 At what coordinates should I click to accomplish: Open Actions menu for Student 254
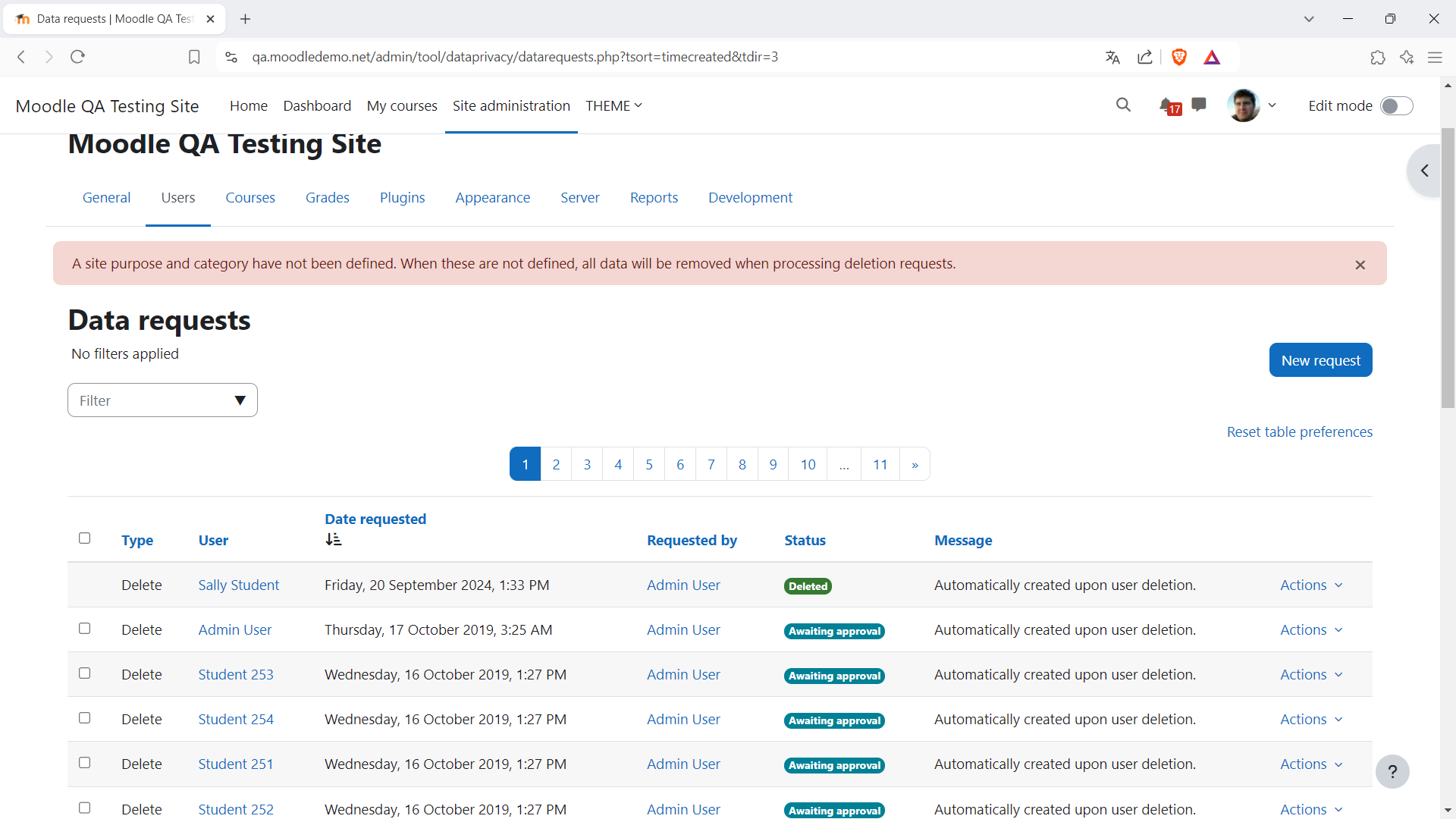(1311, 720)
